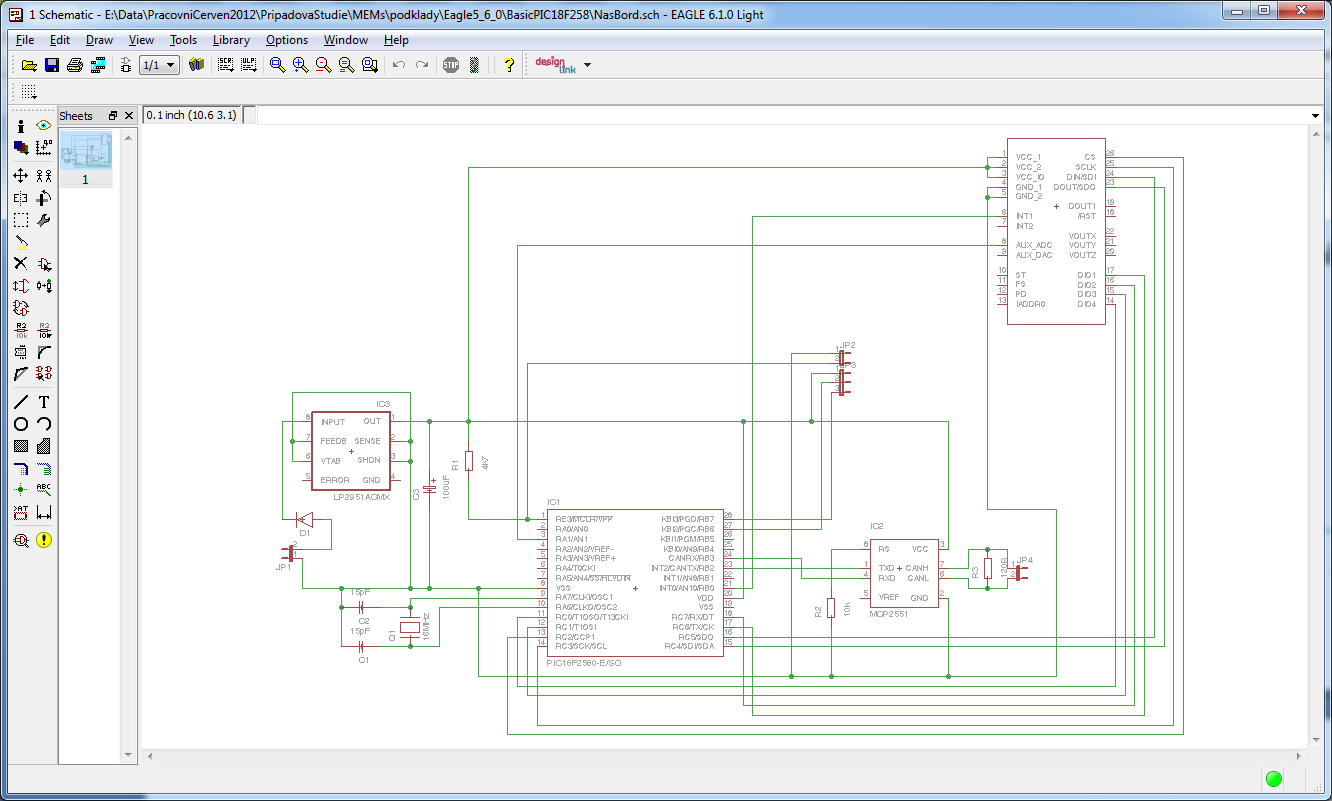Screen dimensions: 1332x801
Task: Open the designlink dropdown arrow
Action: pos(587,65)
